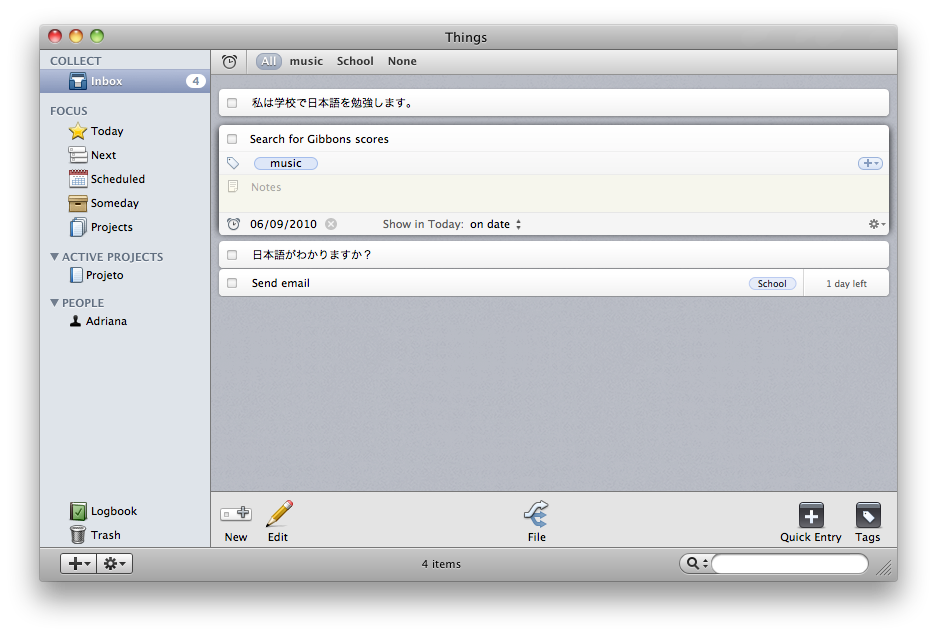The width and height of the screenshot is (937, 636).
Task: Open Adriana under People
Action: pos(106,321)
